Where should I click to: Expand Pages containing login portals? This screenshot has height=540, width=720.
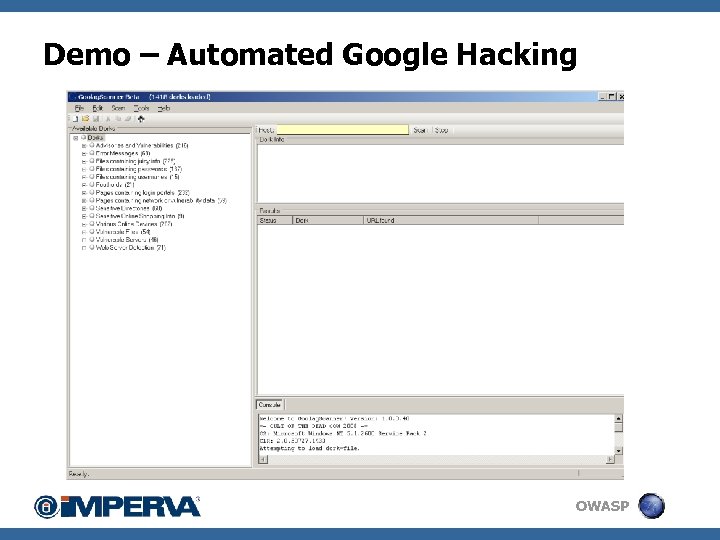[x=84, y=193]
